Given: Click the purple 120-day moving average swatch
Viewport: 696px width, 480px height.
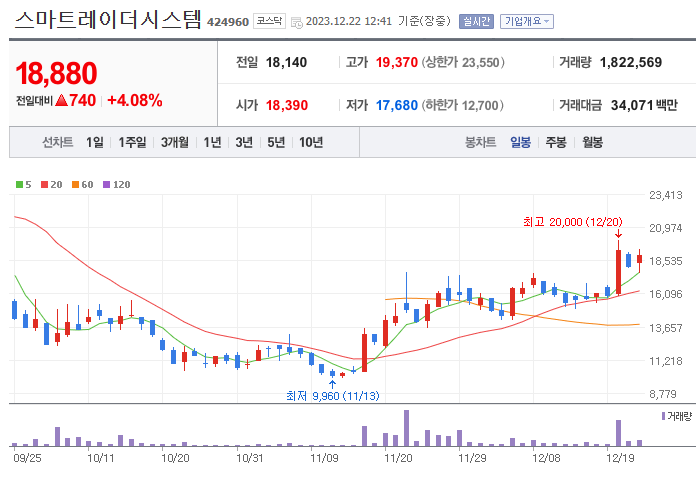Looking at the screenshot, I should [x=107, y=184].
